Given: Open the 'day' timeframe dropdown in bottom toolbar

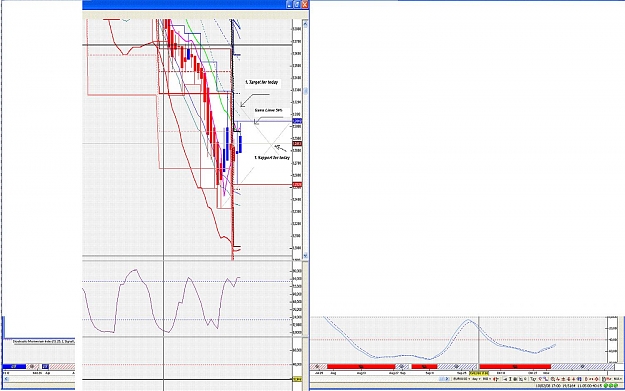Looking at the screenshot, I should click(476, 379).
